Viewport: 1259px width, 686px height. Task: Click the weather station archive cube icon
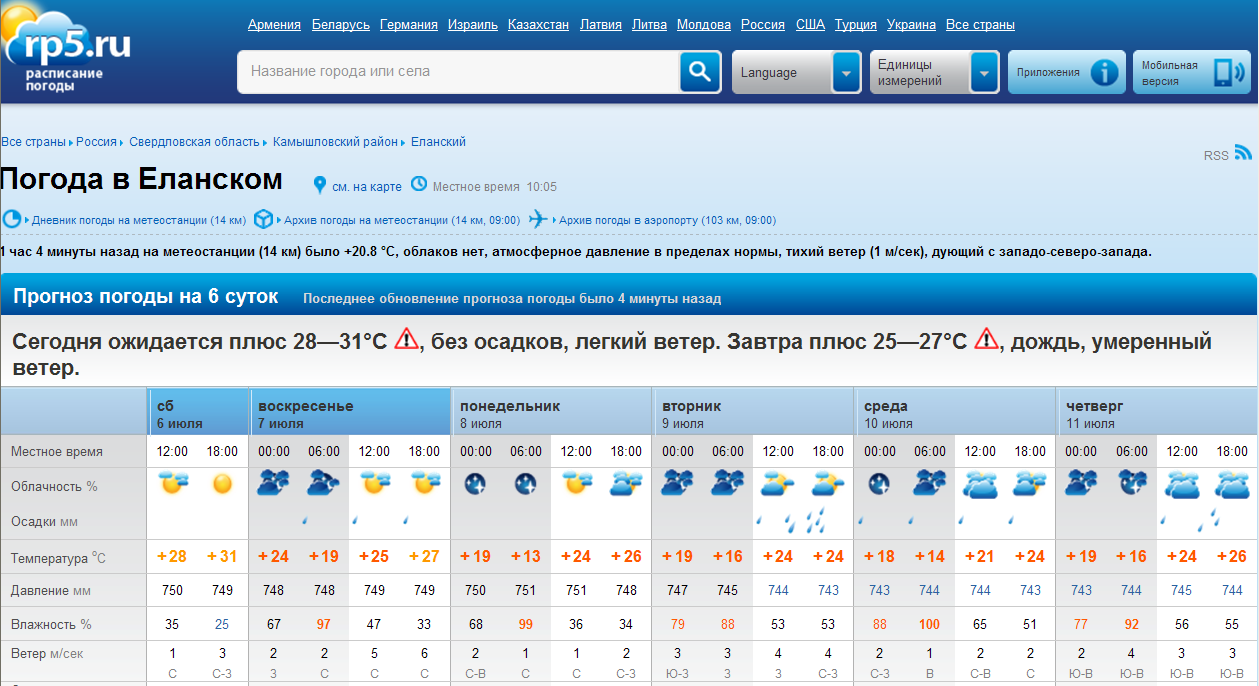(x=263, y=219)
